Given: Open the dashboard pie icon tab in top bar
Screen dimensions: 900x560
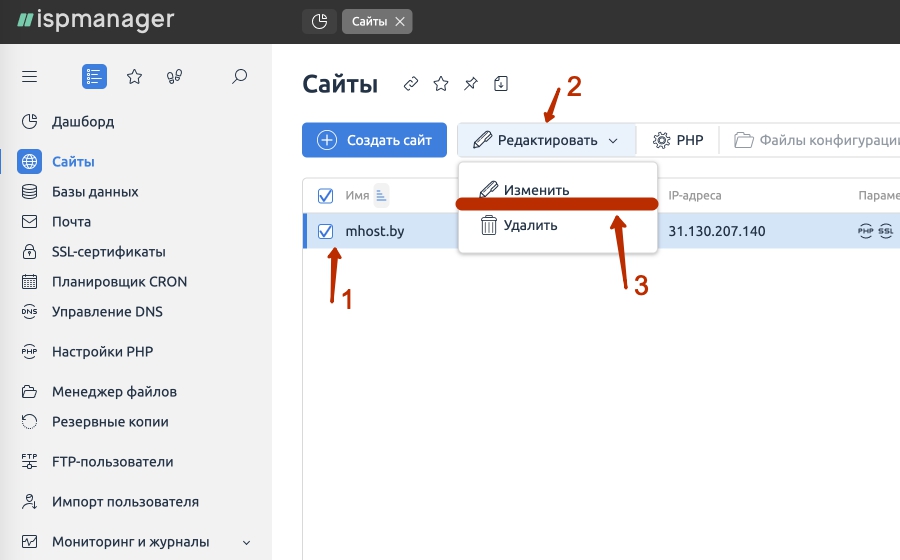Looking at the screenshot, I should (319, 21).
